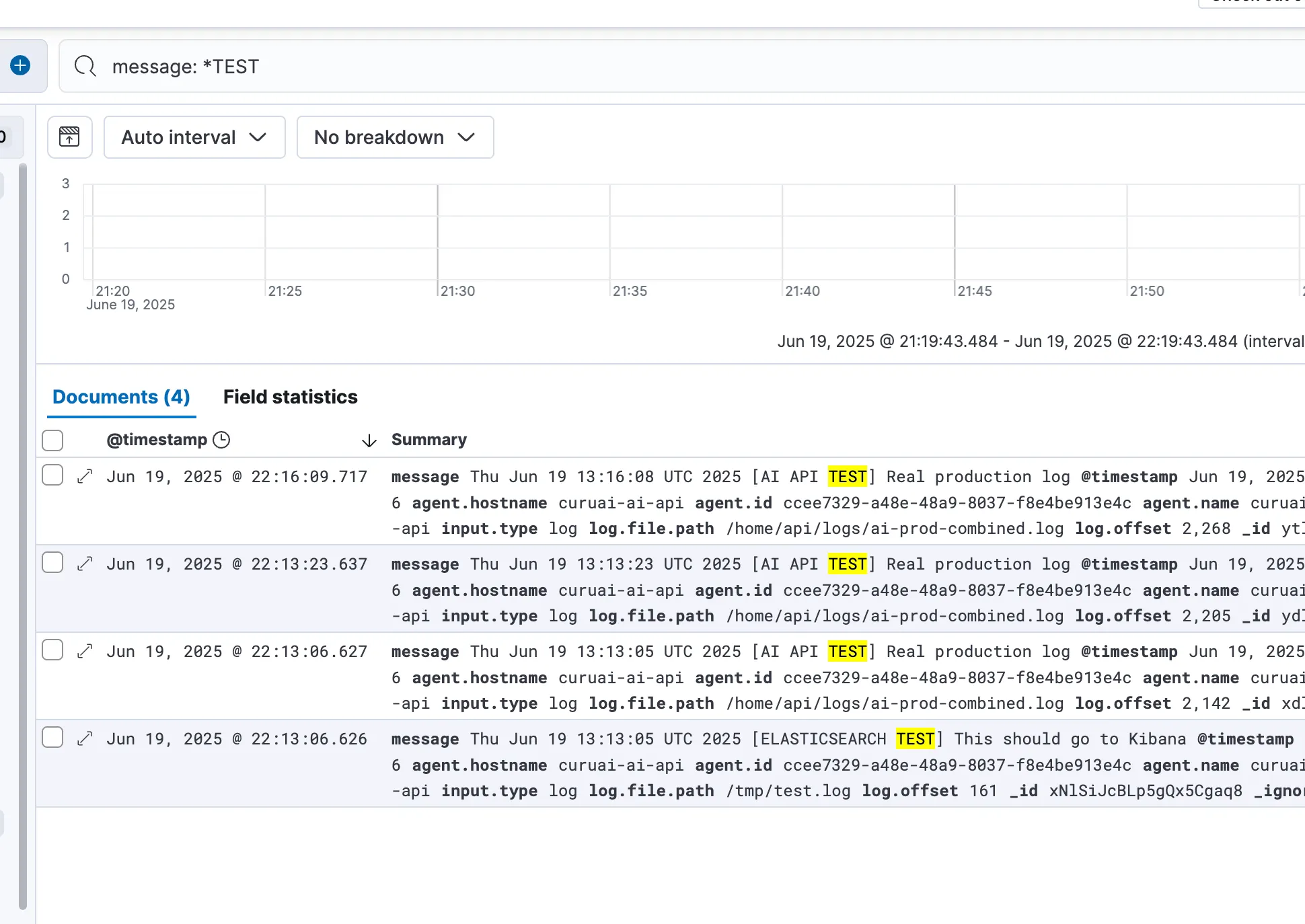1305x924 pixels.
Task: Switch to the Field statistics tab
Action: 290,397
